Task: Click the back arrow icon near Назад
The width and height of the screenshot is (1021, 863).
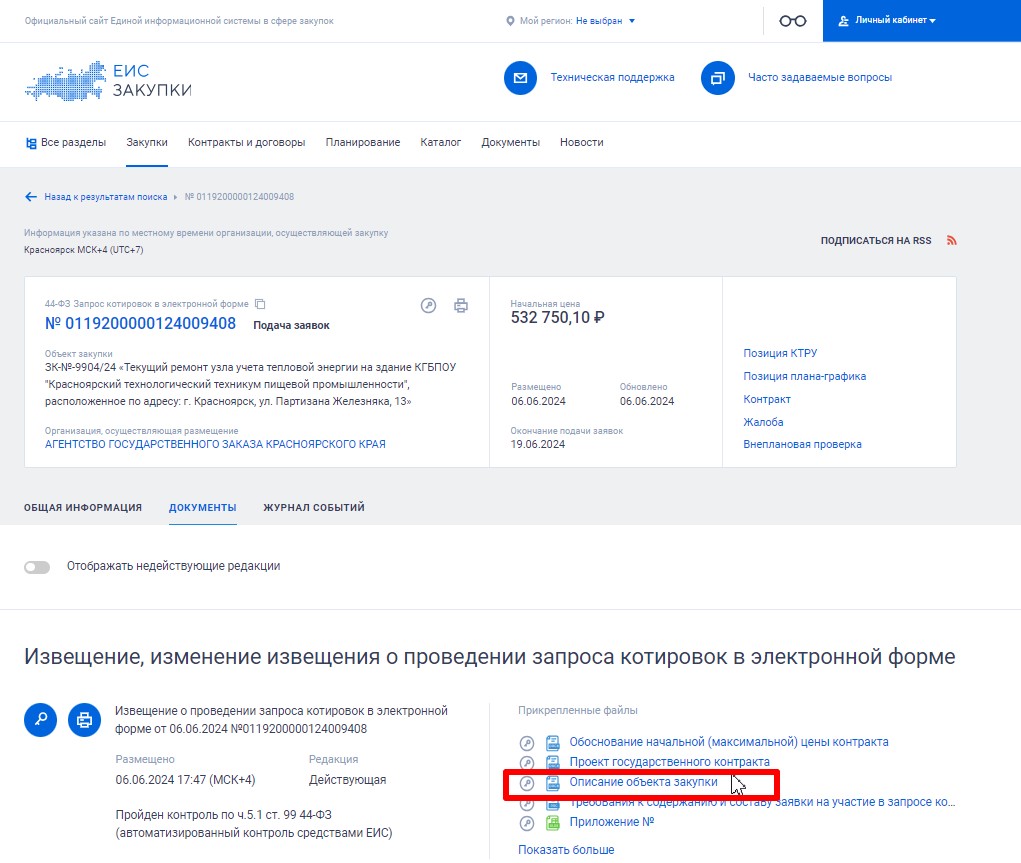Action: tap(31, 197)
